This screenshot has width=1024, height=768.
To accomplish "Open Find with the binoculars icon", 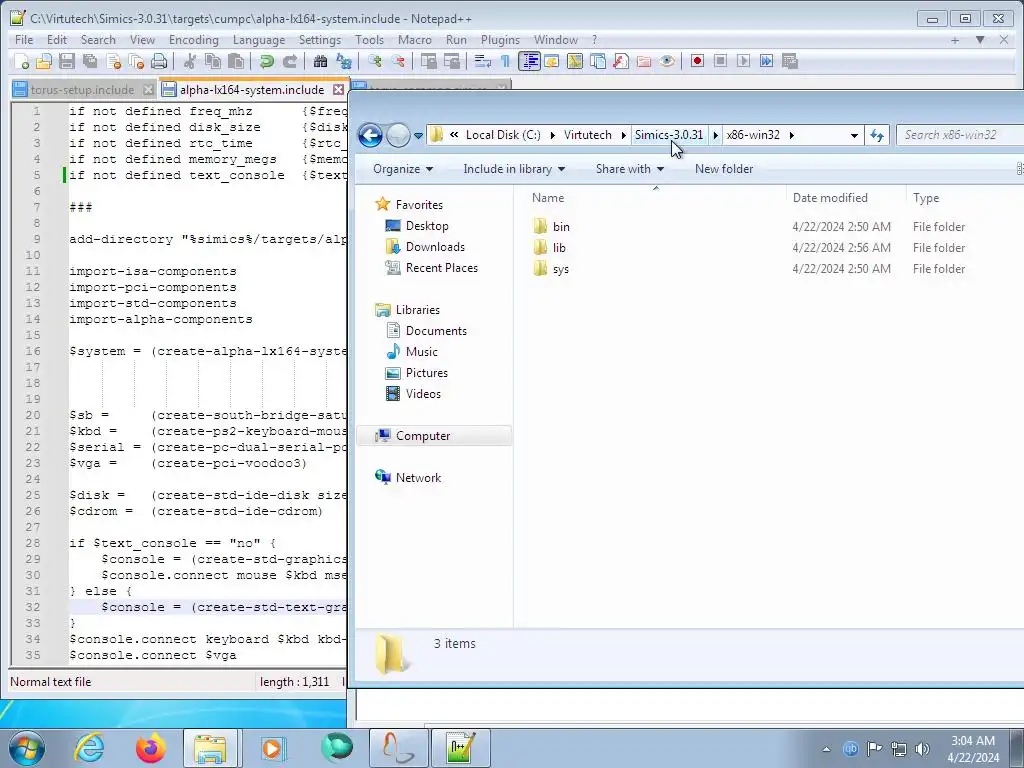I will (320, 61).
